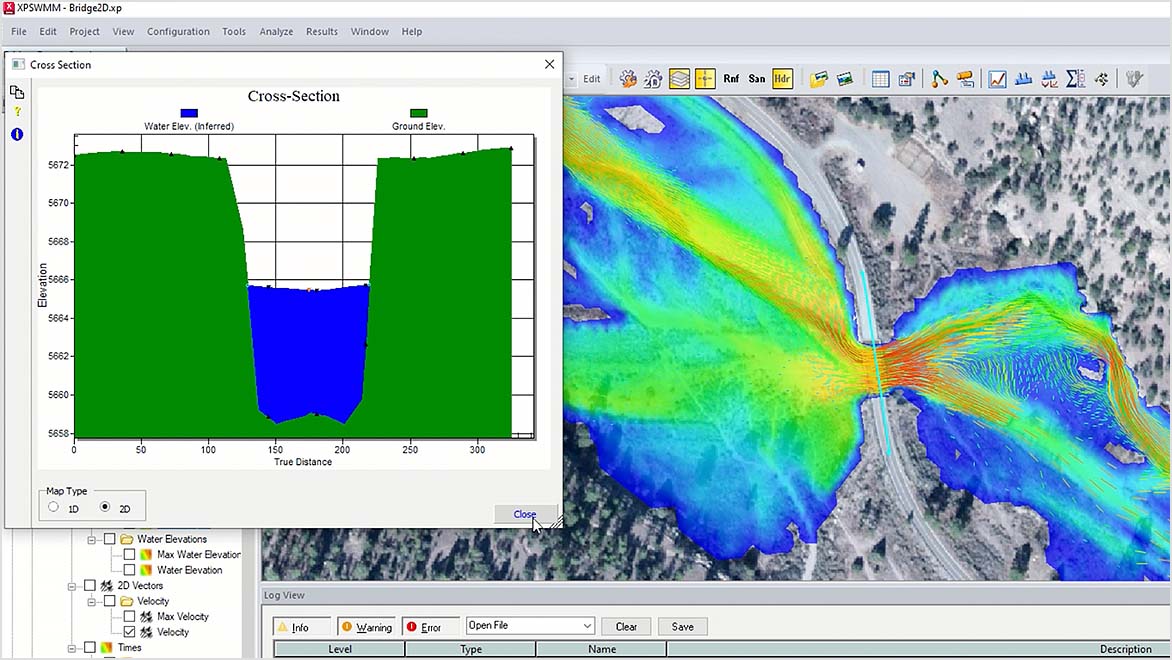1172x660 pixels.
Task: Select the 1D Map Type radio button
Action: pyautogui.click(x=53, y=509)
